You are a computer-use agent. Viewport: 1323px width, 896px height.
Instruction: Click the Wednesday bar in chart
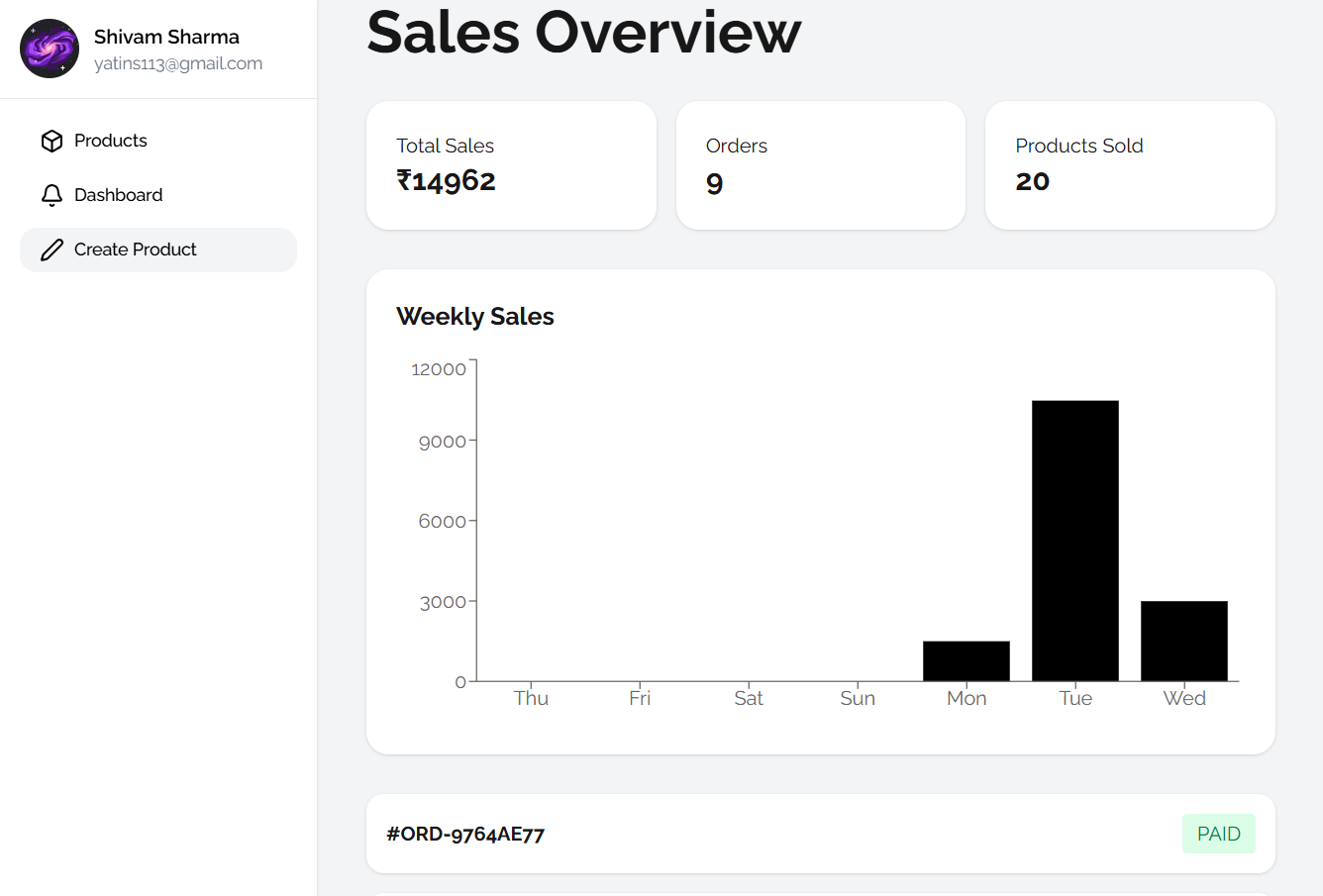(x=1183, y=641)
